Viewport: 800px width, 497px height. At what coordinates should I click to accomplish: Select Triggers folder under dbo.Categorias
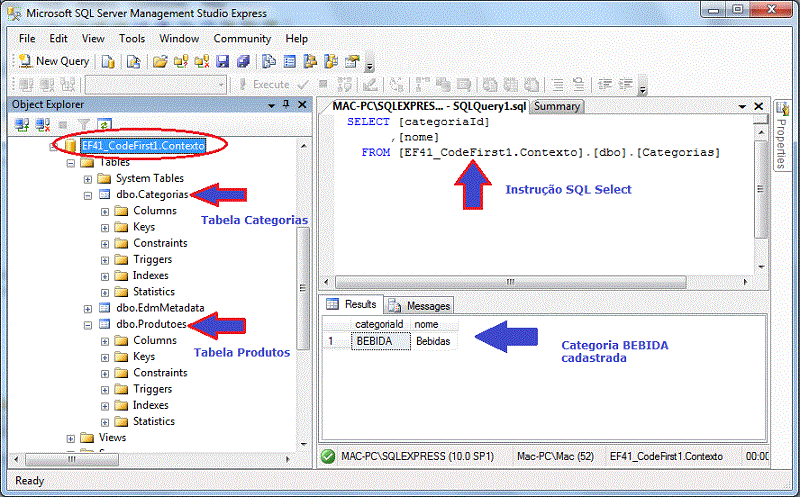(x=153, y=259)
